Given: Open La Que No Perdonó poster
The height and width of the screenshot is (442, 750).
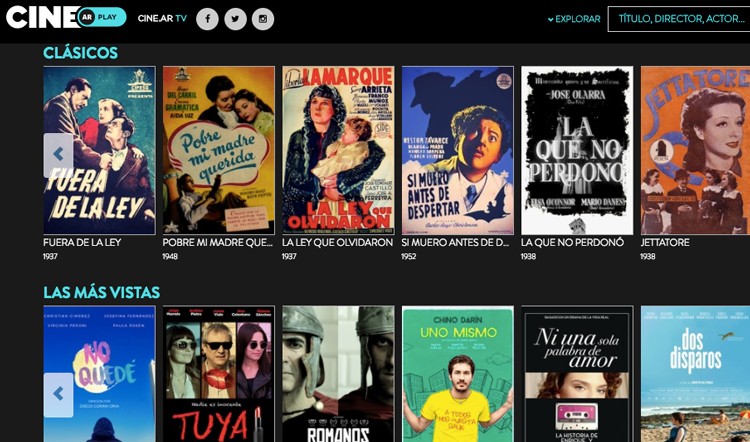Looking at the screenshot, I should click(577, 150).
